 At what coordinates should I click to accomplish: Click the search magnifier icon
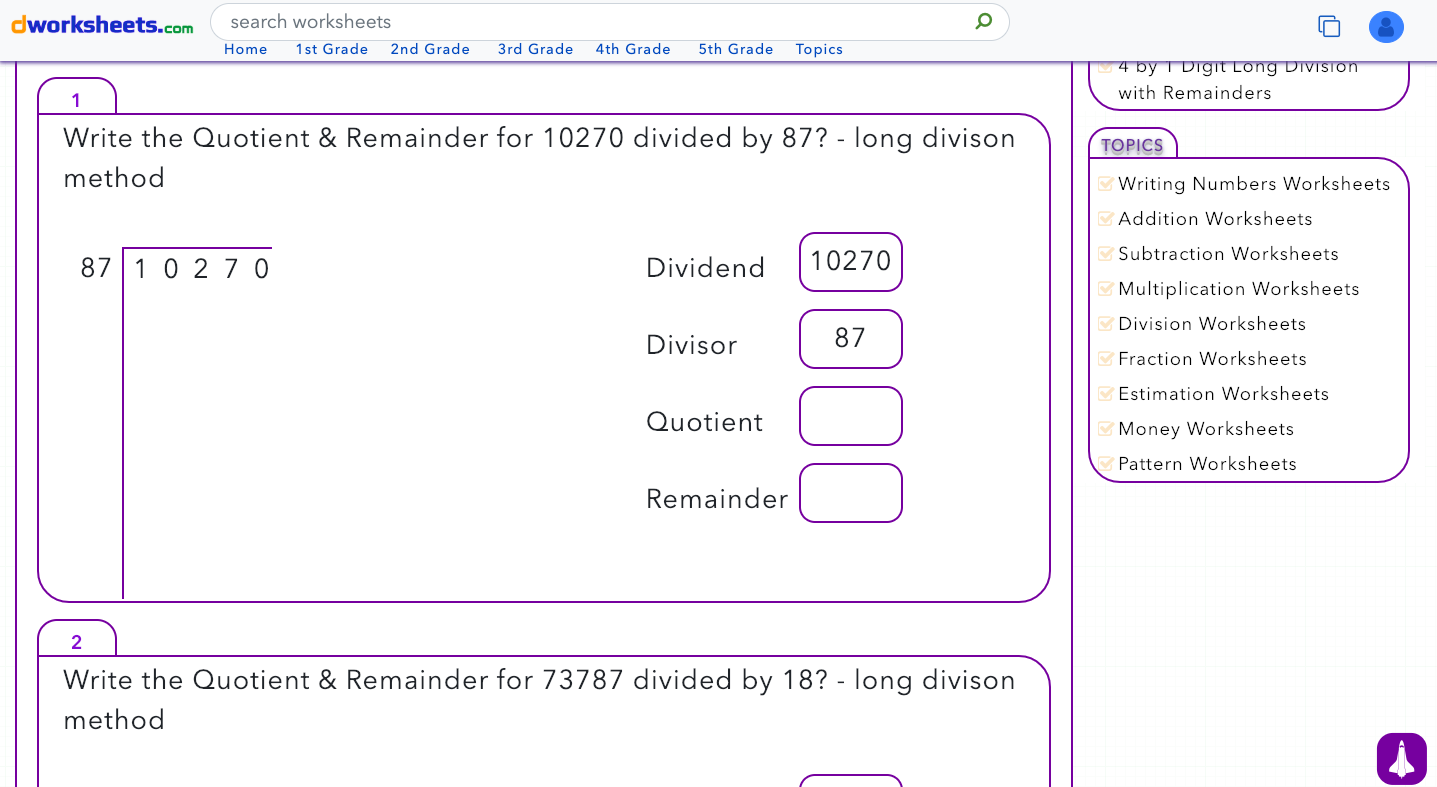tap(983, 21)
